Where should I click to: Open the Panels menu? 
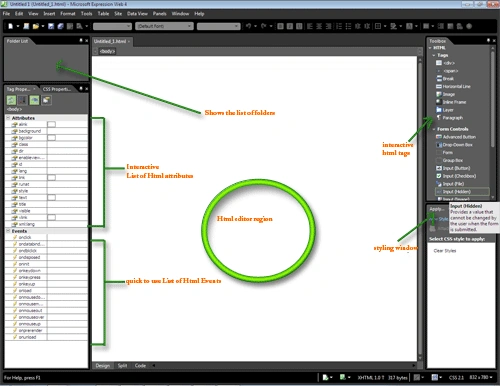[x=159, y=14]
